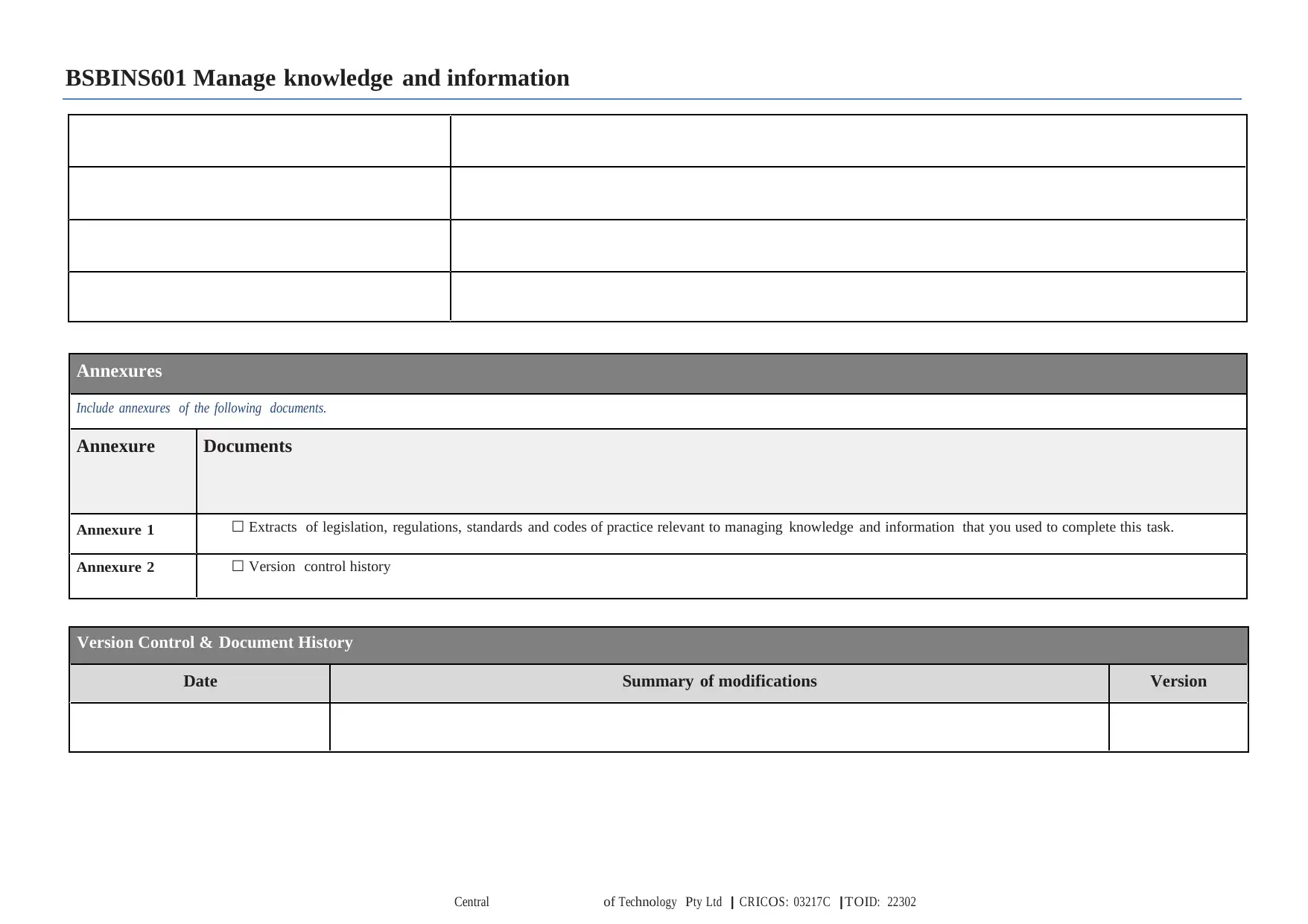Click the word 'Central' in the footer
Image resolution: width=1308 pixels, height=924 pixels.
coord(472,902)
